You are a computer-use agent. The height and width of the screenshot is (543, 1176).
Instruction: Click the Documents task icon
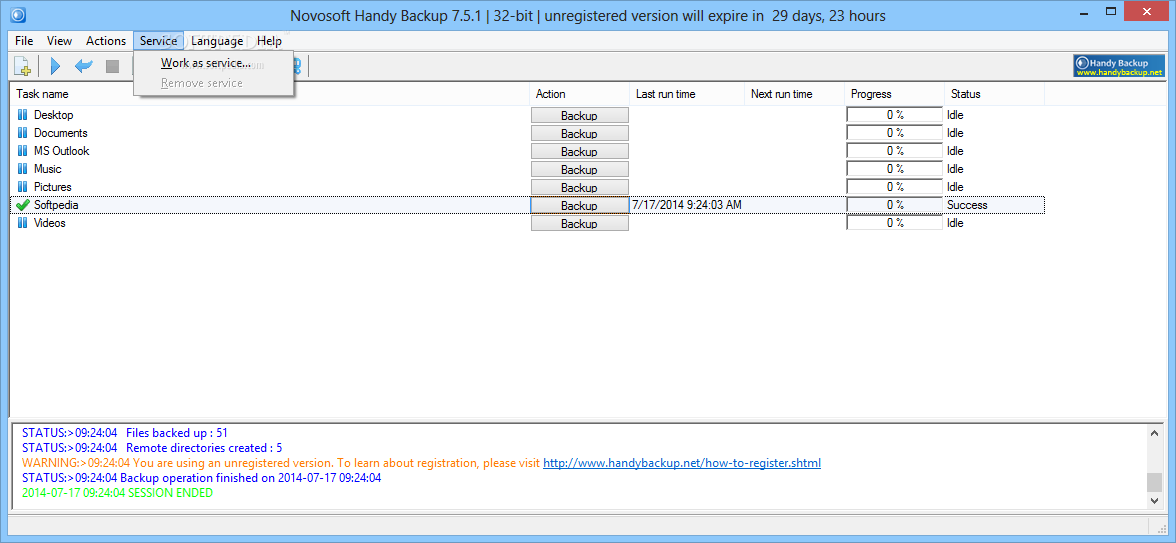click(22, 133)
